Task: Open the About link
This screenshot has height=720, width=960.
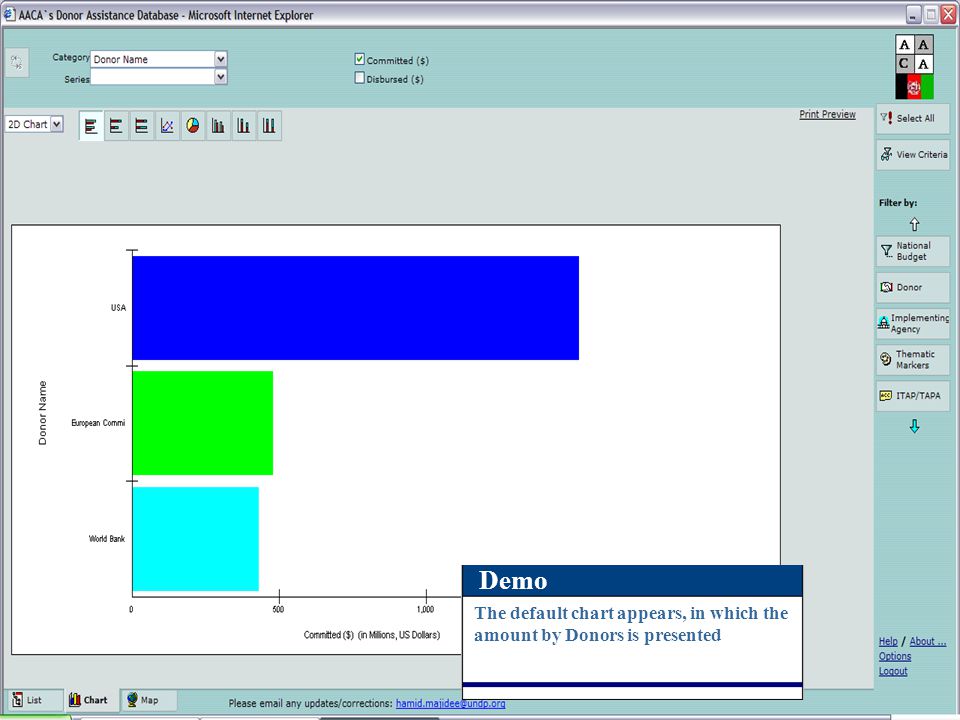Action: pyautogui.click(x=928, y=641)
